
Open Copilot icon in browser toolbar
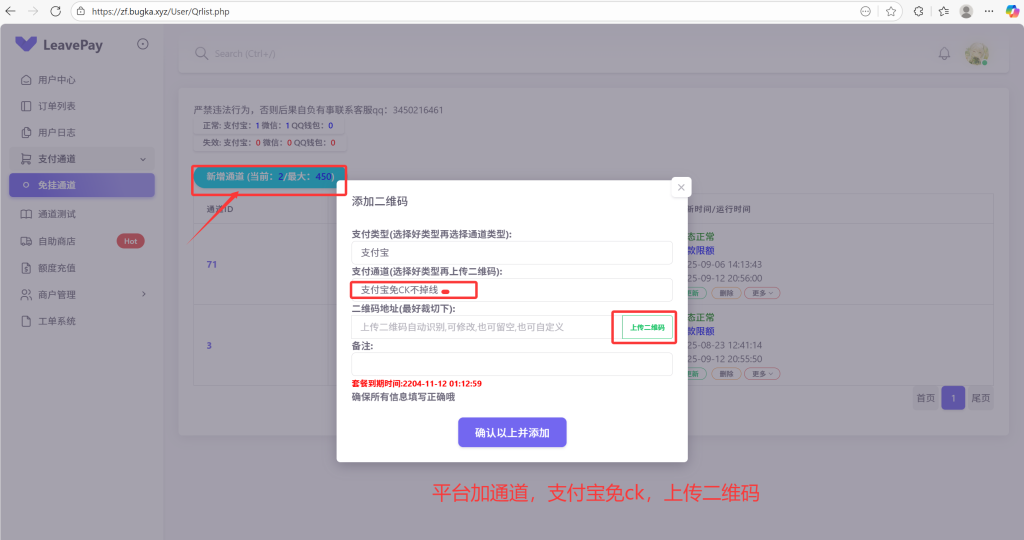click(x=1012, y=11)
